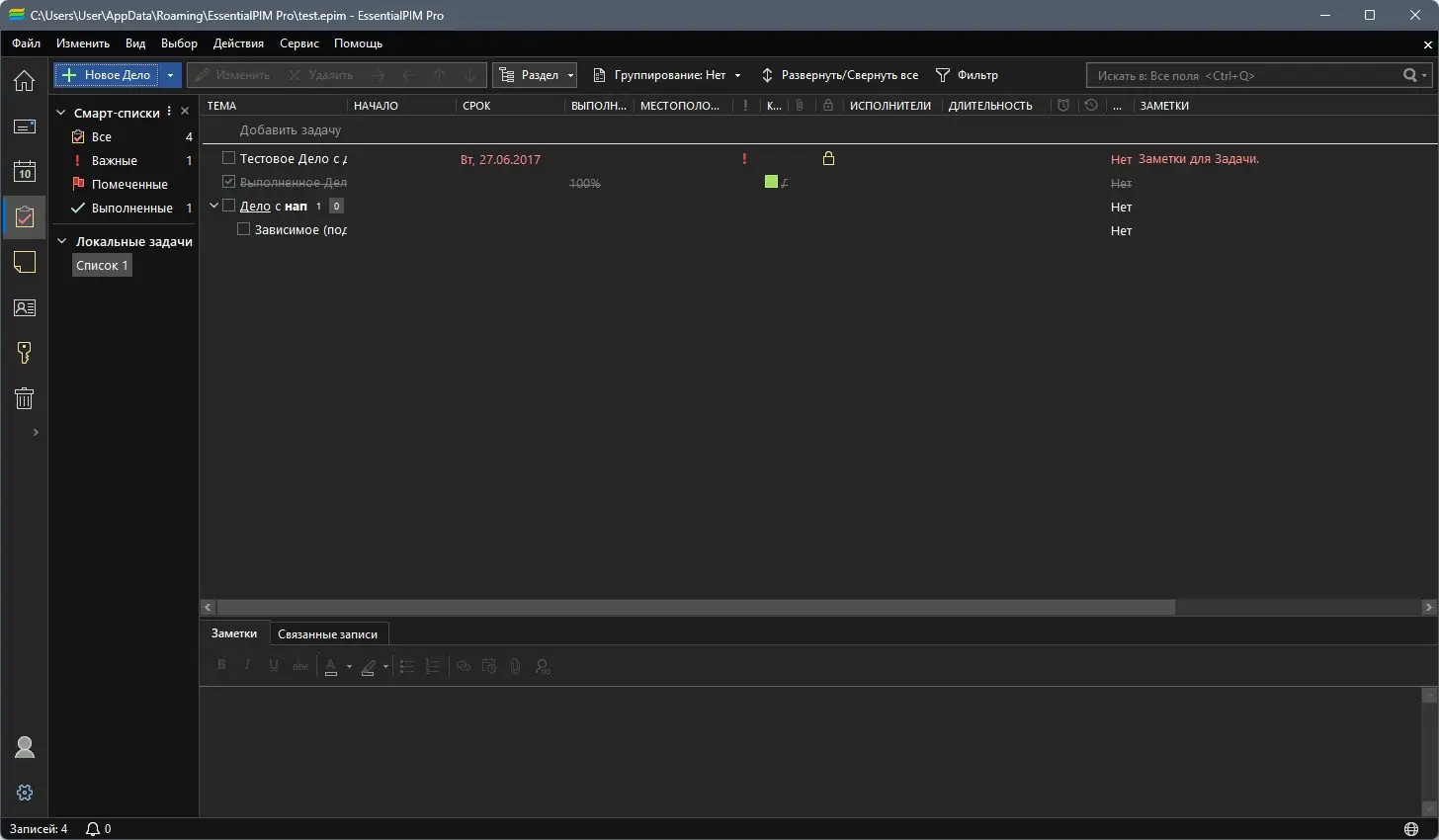The width and height of the screenshot is (1439, 840).
Task: Check the Зависимое subtask checkbox
Action: coord(244,229)
